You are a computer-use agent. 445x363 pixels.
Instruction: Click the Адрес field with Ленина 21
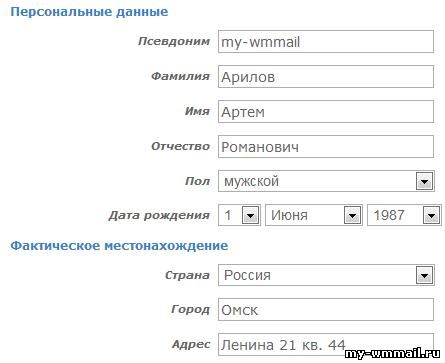[x=326, y=345]
